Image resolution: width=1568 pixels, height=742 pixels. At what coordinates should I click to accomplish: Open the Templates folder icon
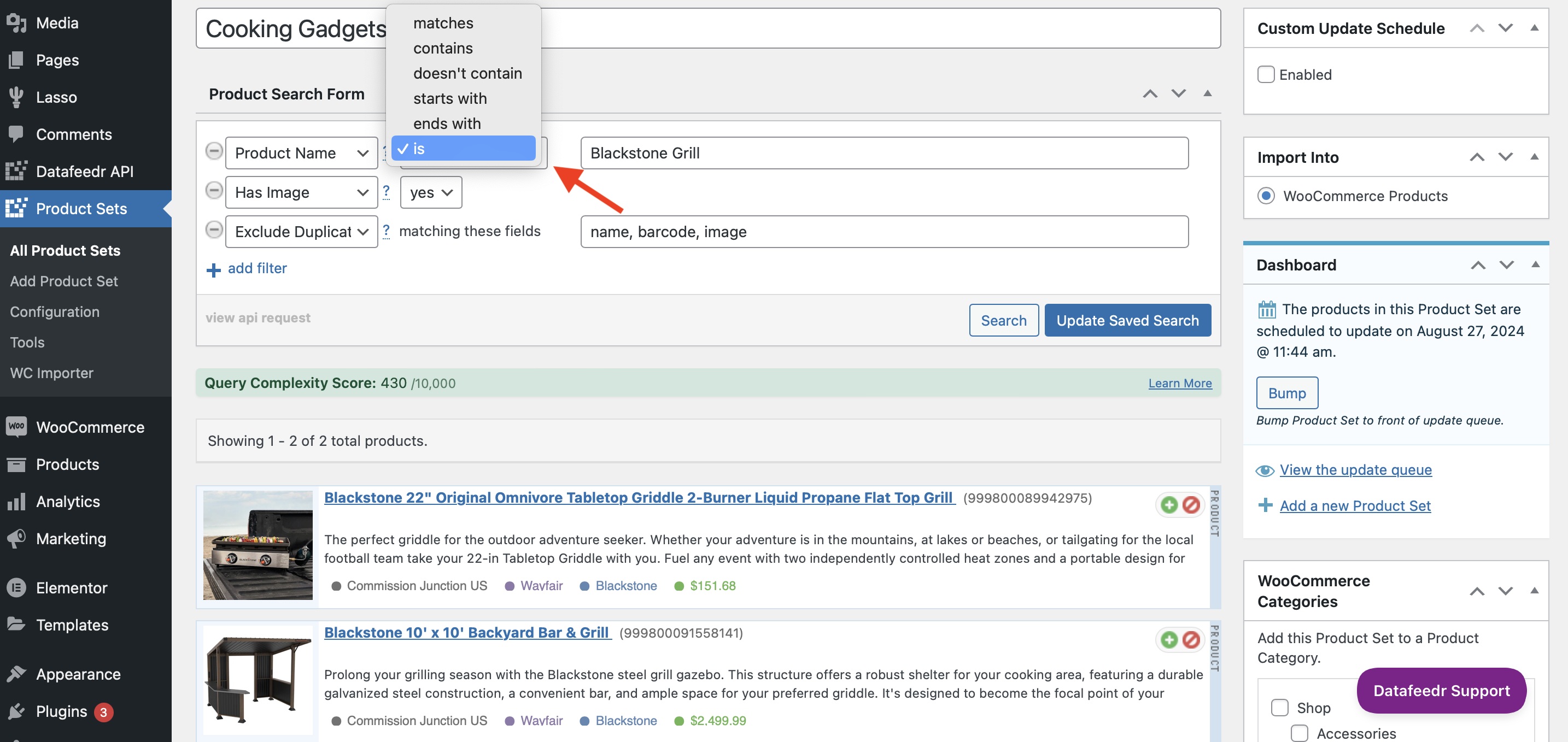[16, 625]
